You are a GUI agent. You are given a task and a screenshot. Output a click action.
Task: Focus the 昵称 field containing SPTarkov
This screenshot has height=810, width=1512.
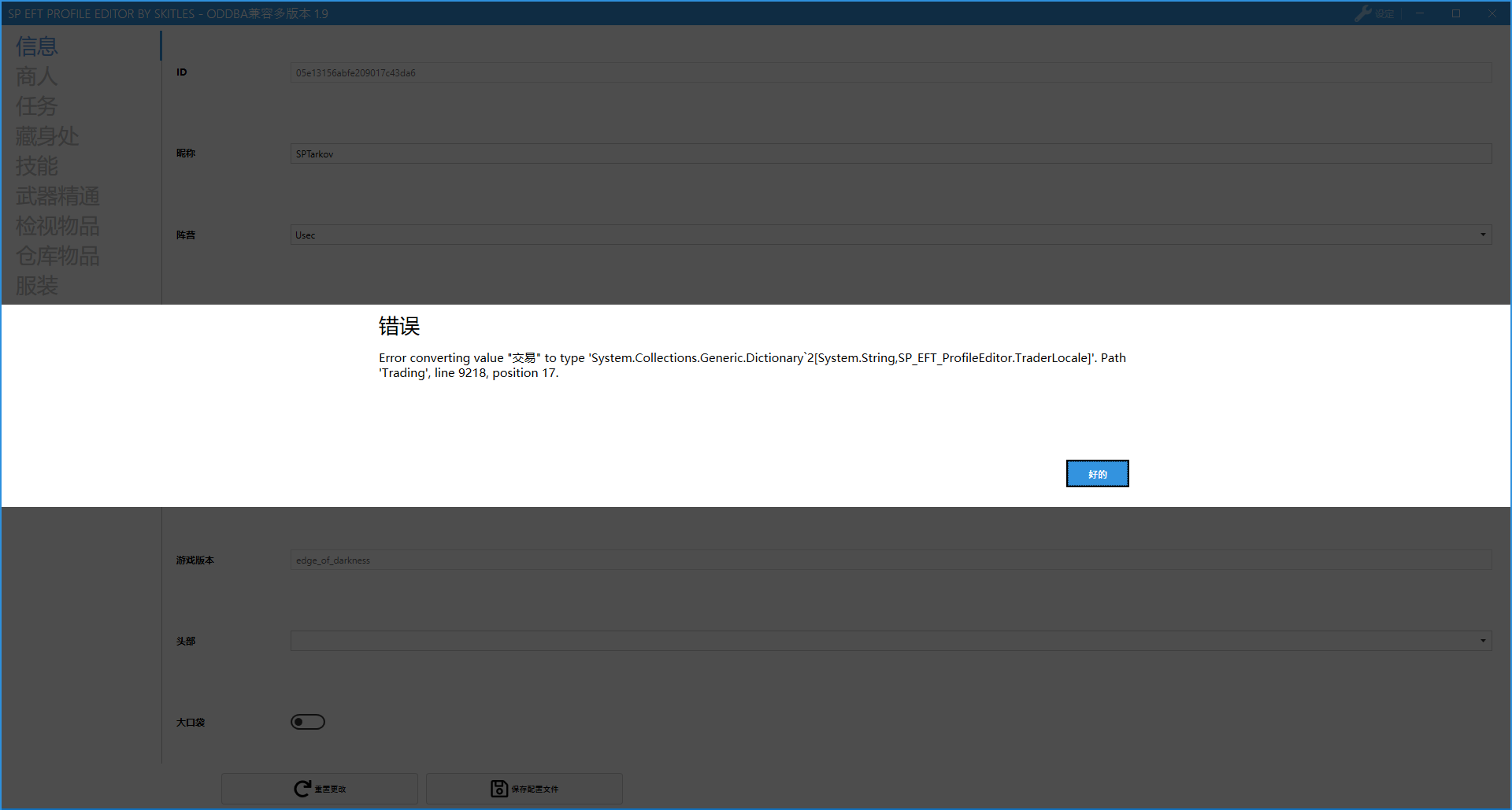click(x=890, y=153)
